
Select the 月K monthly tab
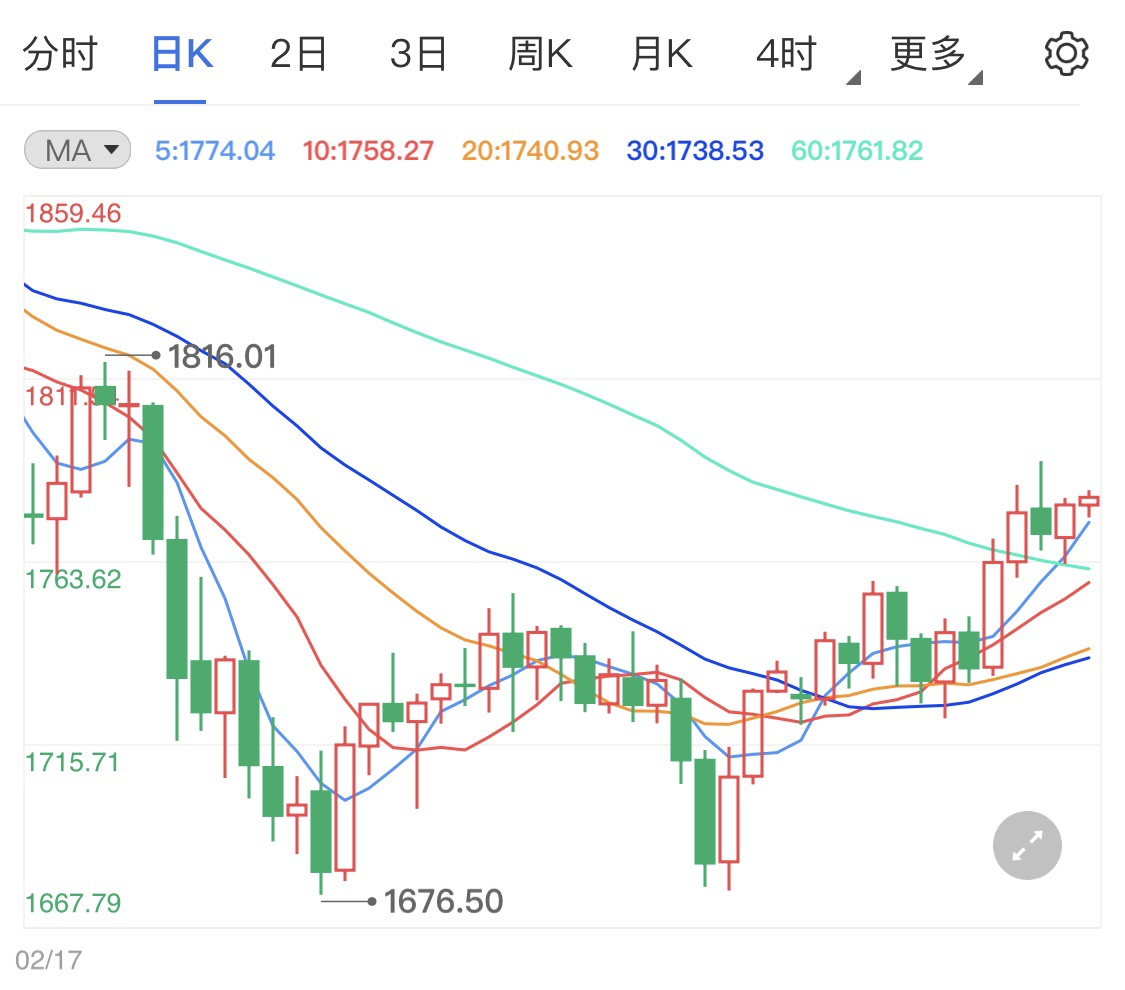click(x=662, y=54)
